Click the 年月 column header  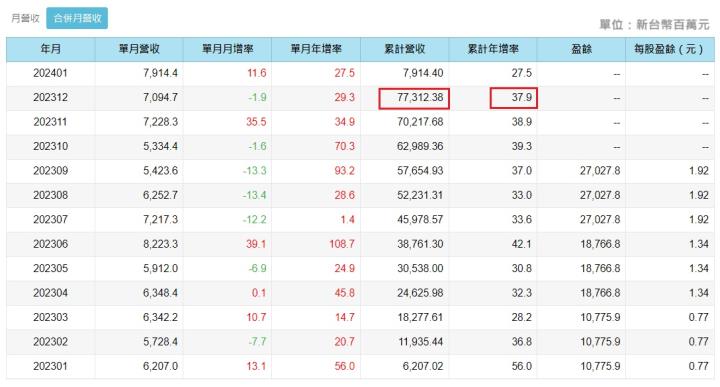(x=51, y=49)
